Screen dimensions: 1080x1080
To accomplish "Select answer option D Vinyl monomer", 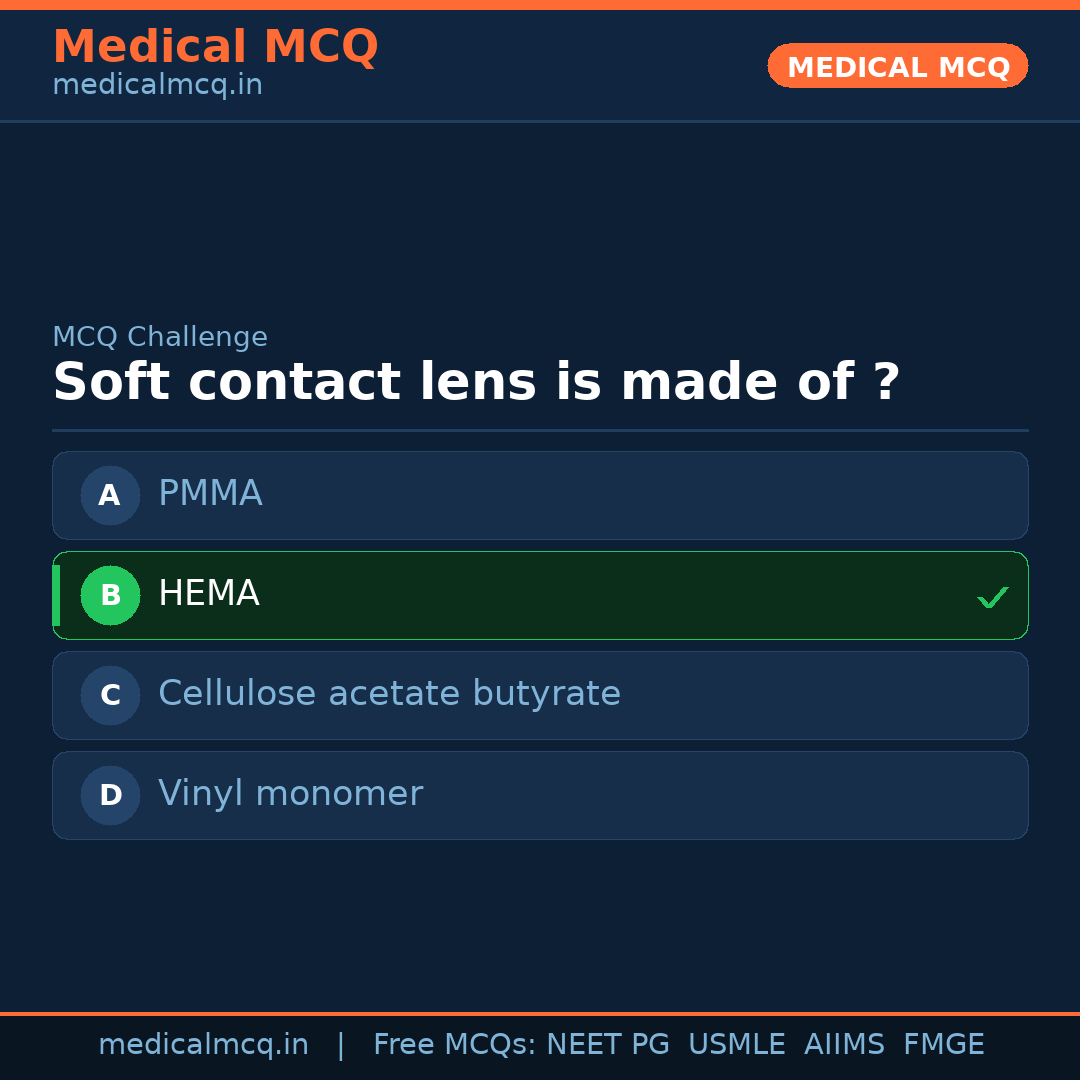I will pyautogui.click(x=540, y=795).
